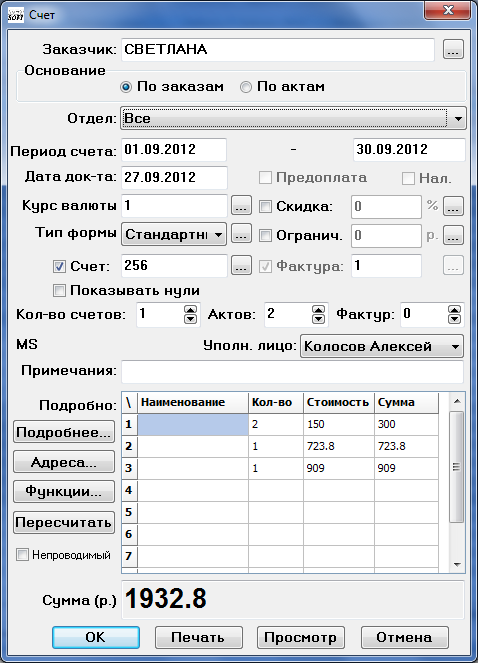
Task: Click the Счет number field 256
Action: [174, 266]
